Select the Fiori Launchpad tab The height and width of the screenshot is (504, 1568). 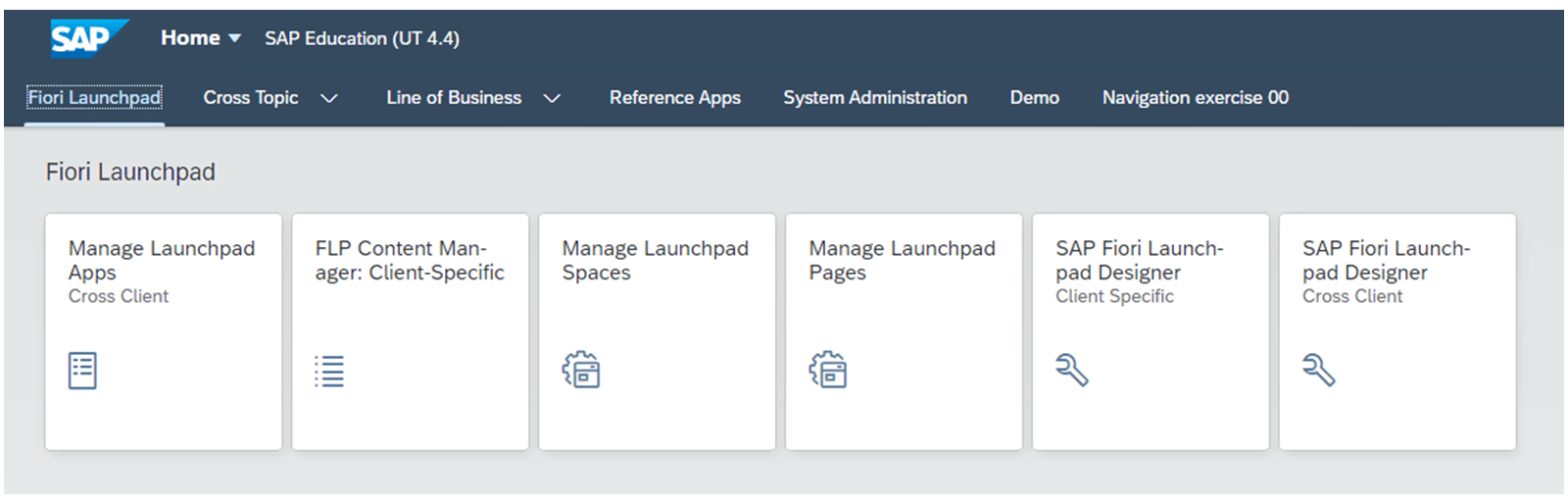(94, 97)
